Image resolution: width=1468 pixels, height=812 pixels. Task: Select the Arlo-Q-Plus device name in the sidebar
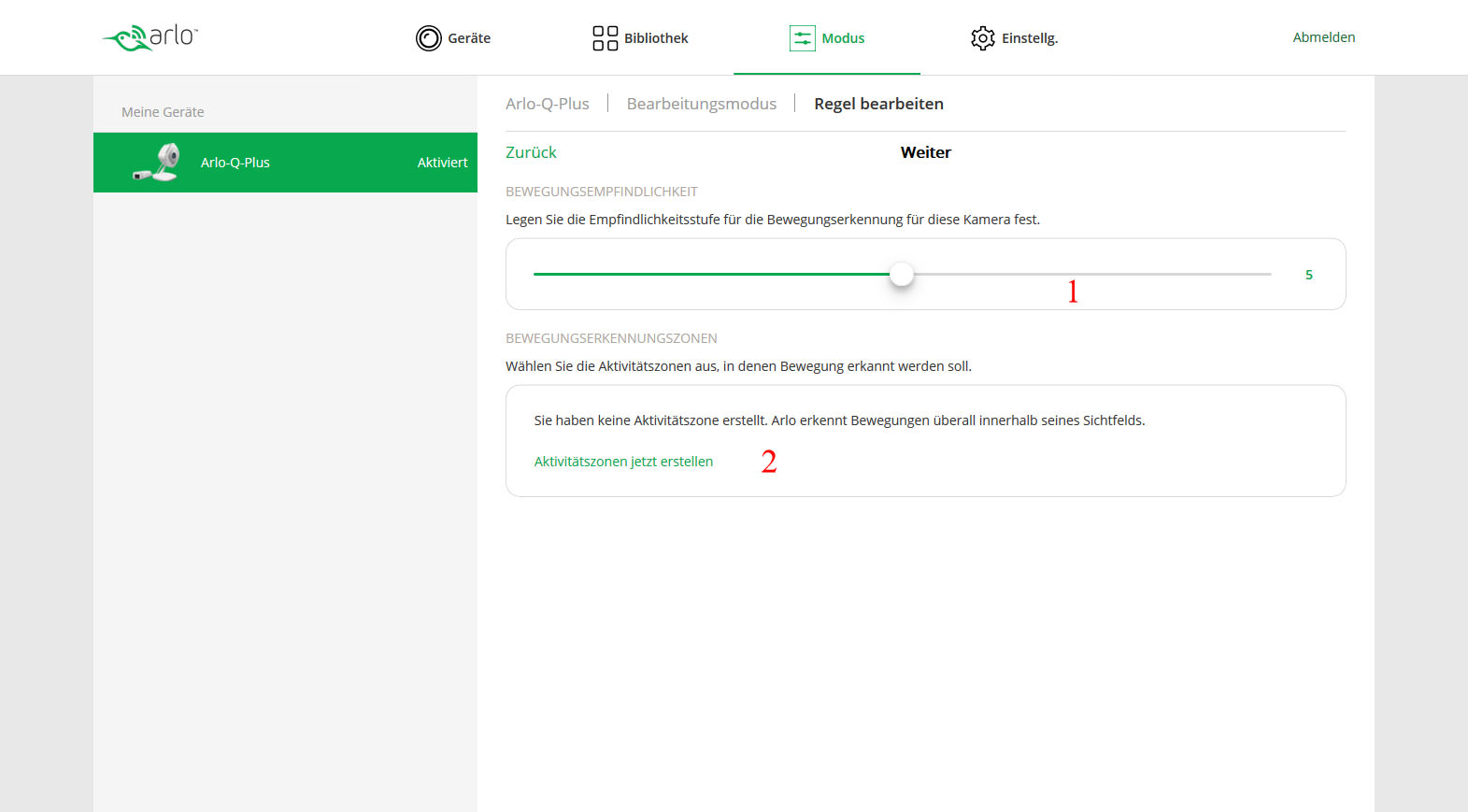pos(235,163)
